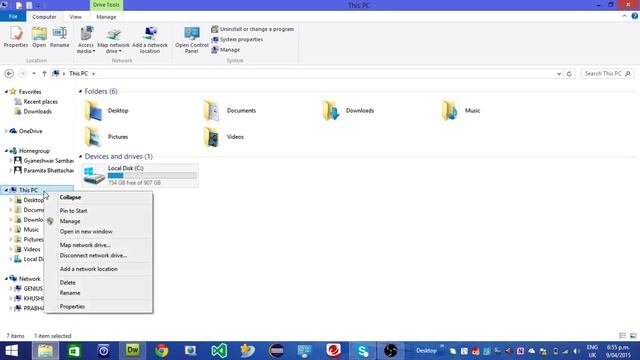
Task: Collapse the Network tree node
Action: [6, 278]
